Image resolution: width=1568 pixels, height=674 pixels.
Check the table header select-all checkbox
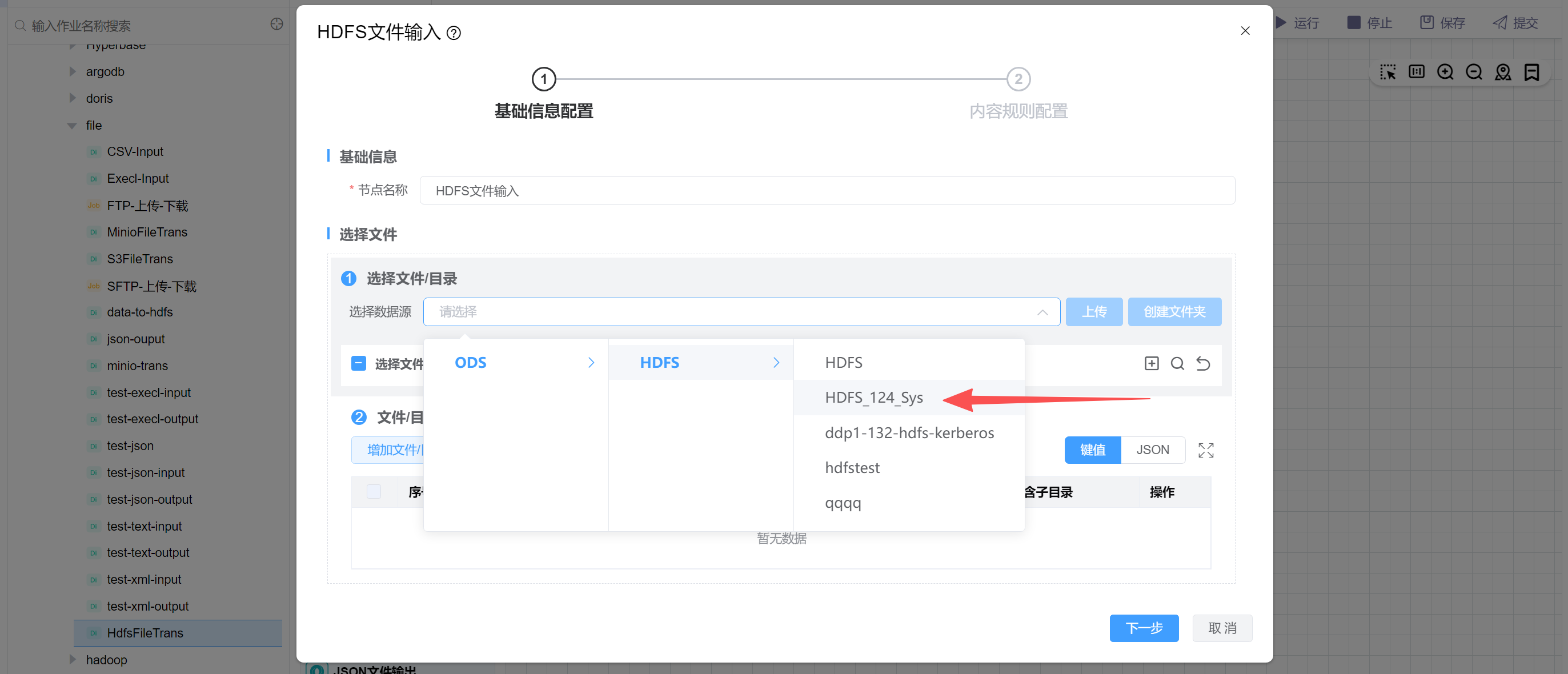point(374,491)
